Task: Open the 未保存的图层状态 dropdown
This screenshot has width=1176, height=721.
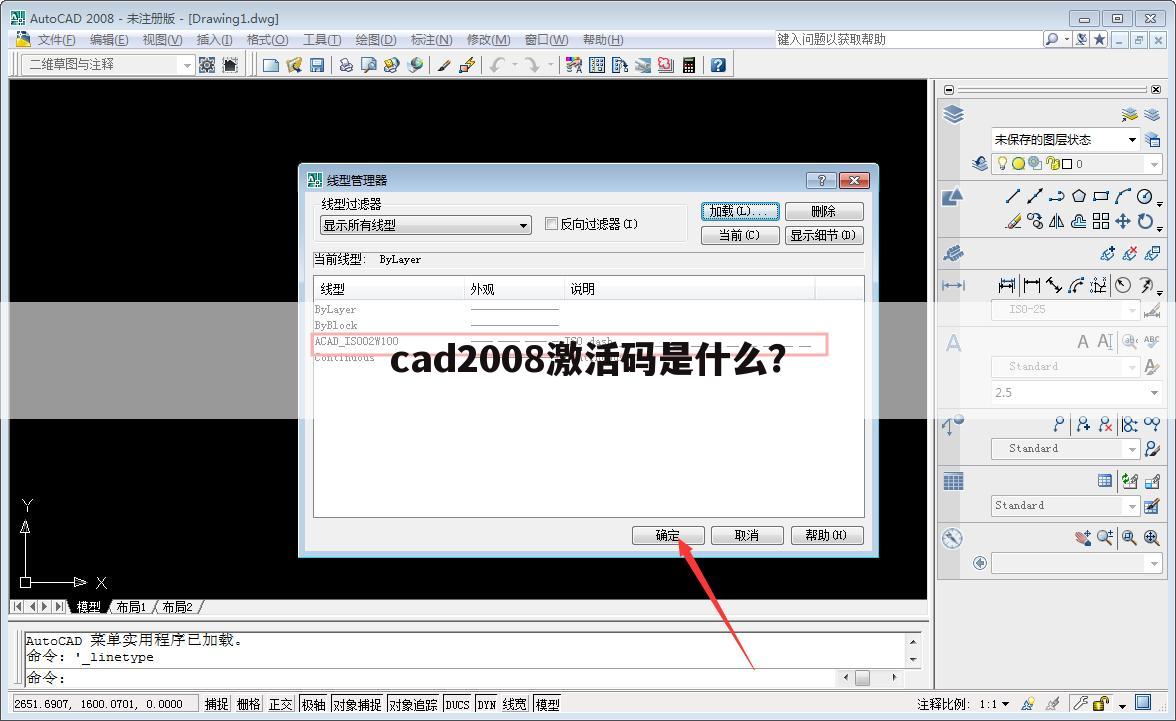Action: click(1065, 140)
